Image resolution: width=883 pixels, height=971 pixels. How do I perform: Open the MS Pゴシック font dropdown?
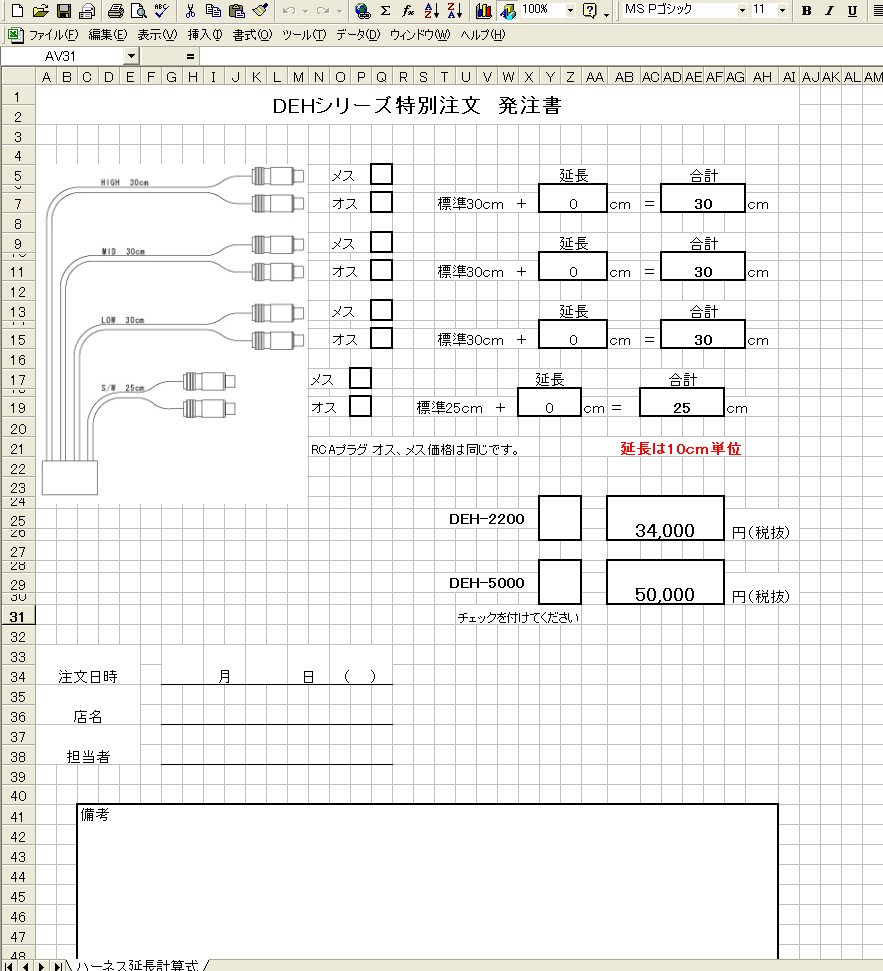(x=742, y=10)
